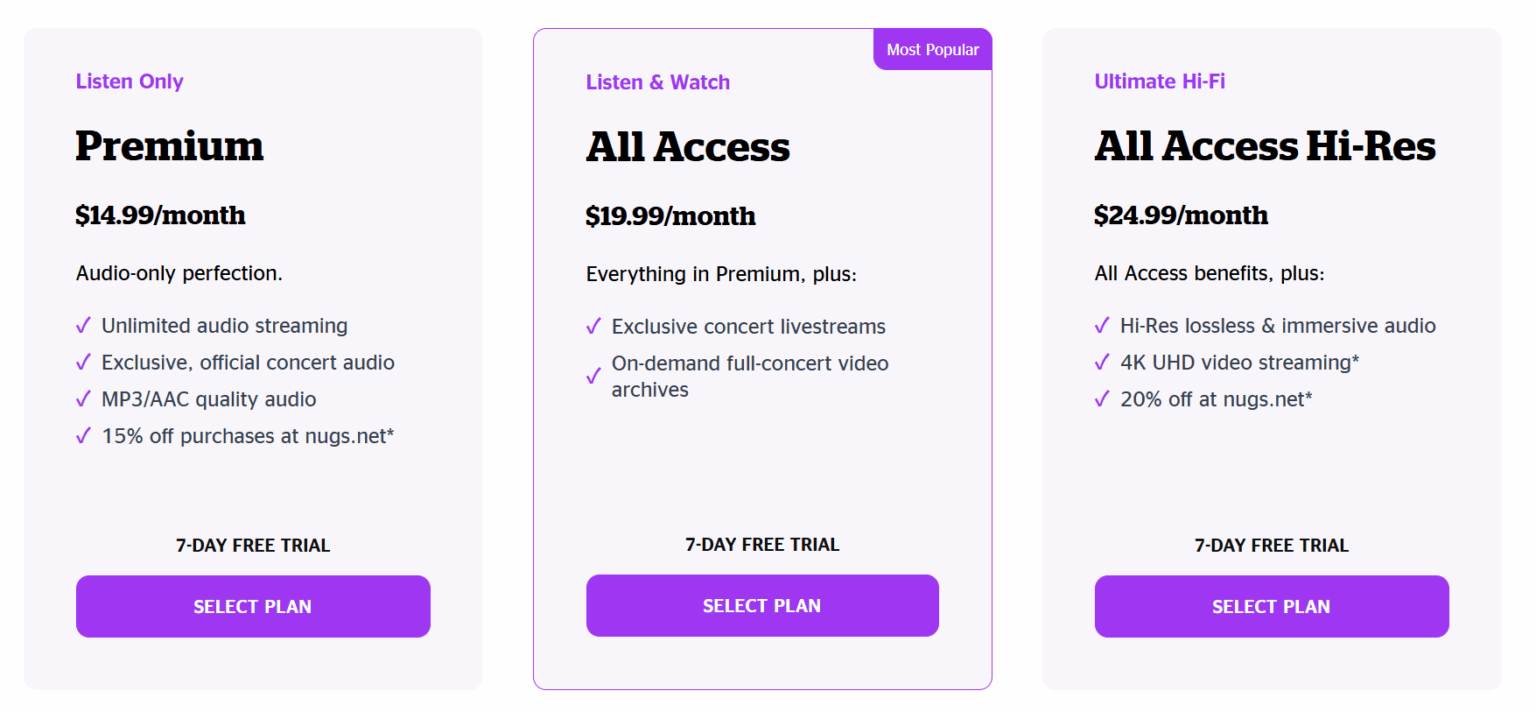The image size is (1536, 712).
Task: Click the Premium plan heading
Action: coord(170,146)
